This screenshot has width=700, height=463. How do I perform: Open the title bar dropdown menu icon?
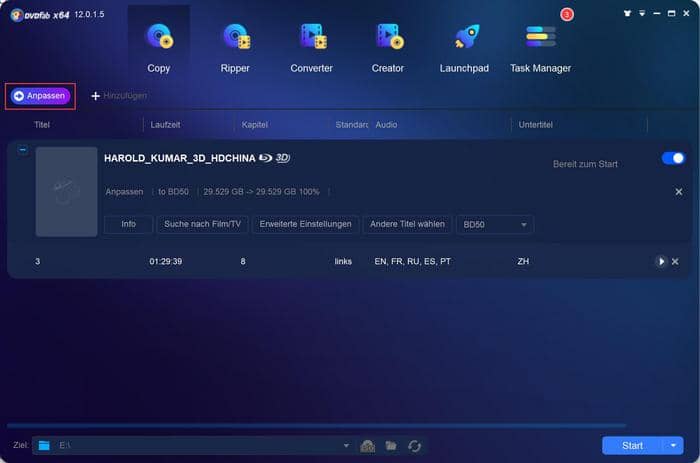point(642,13)
